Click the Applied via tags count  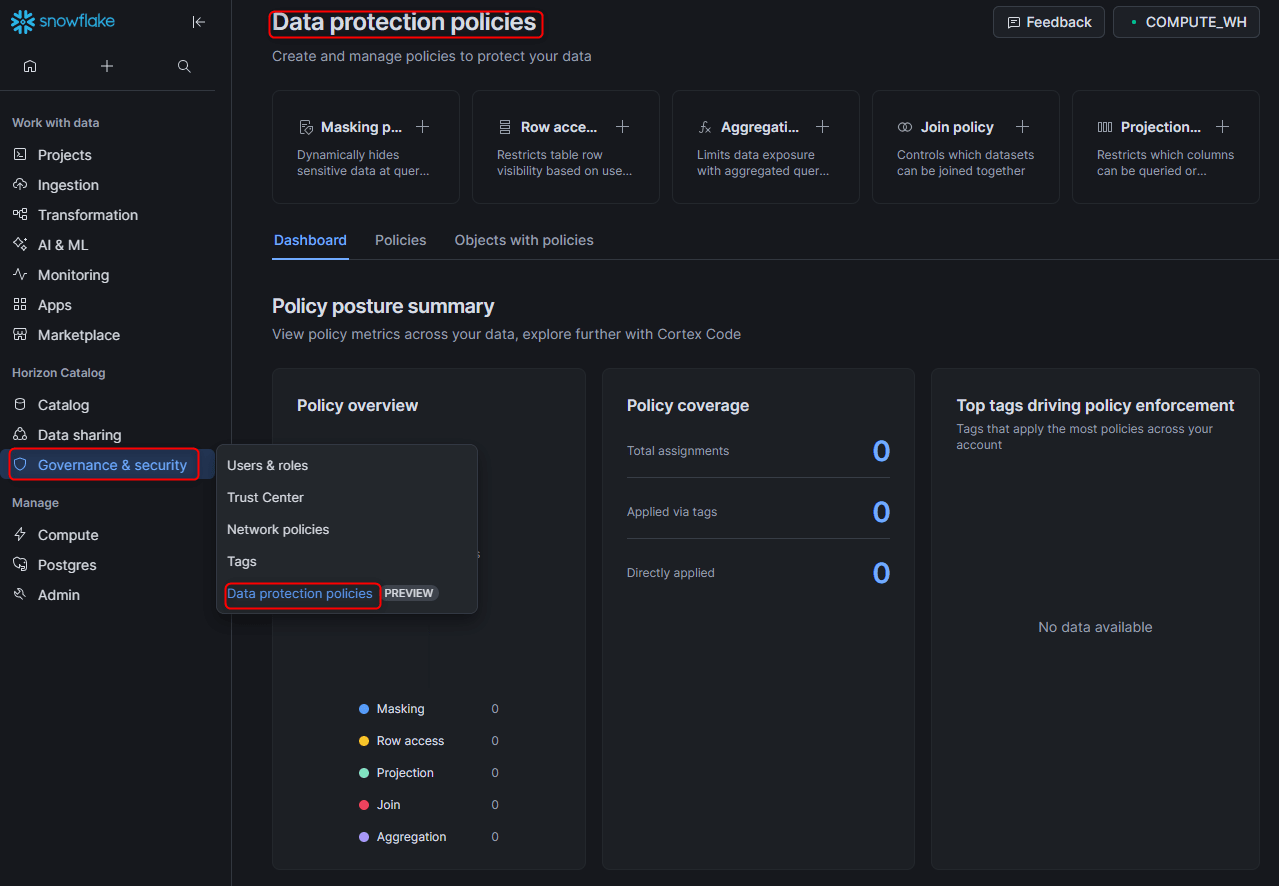click(x=881, y=513)
